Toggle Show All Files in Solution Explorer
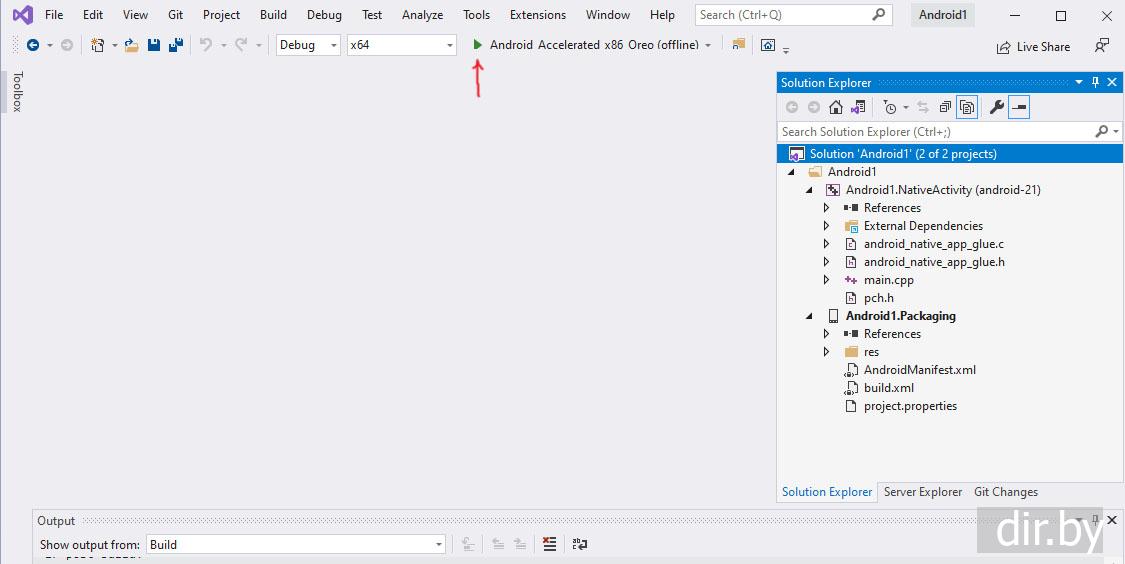 tap(967, 108)
